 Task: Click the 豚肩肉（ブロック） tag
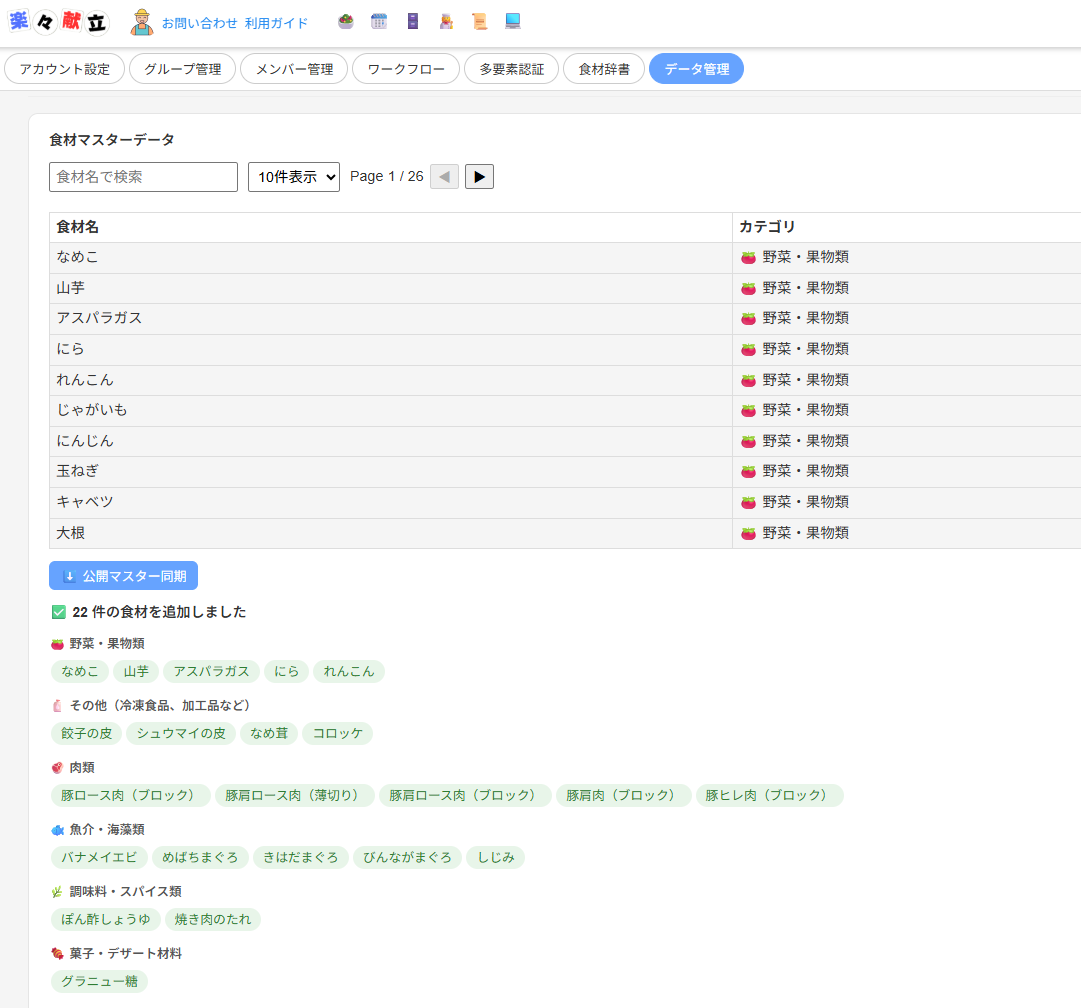(624, 796)
